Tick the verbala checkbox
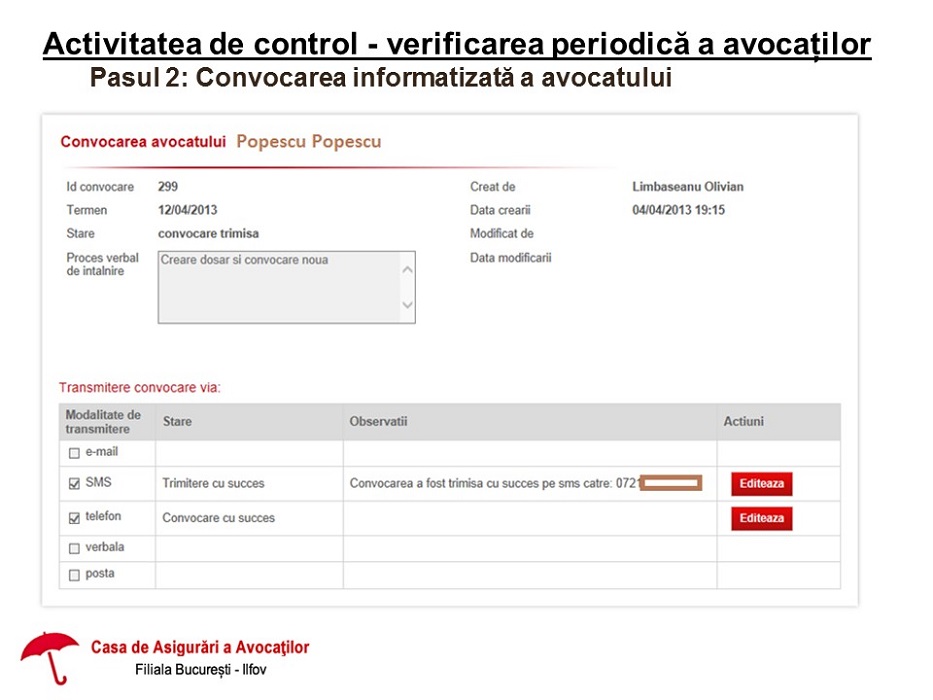The image size is (933, 700). (x=73, y=549)
